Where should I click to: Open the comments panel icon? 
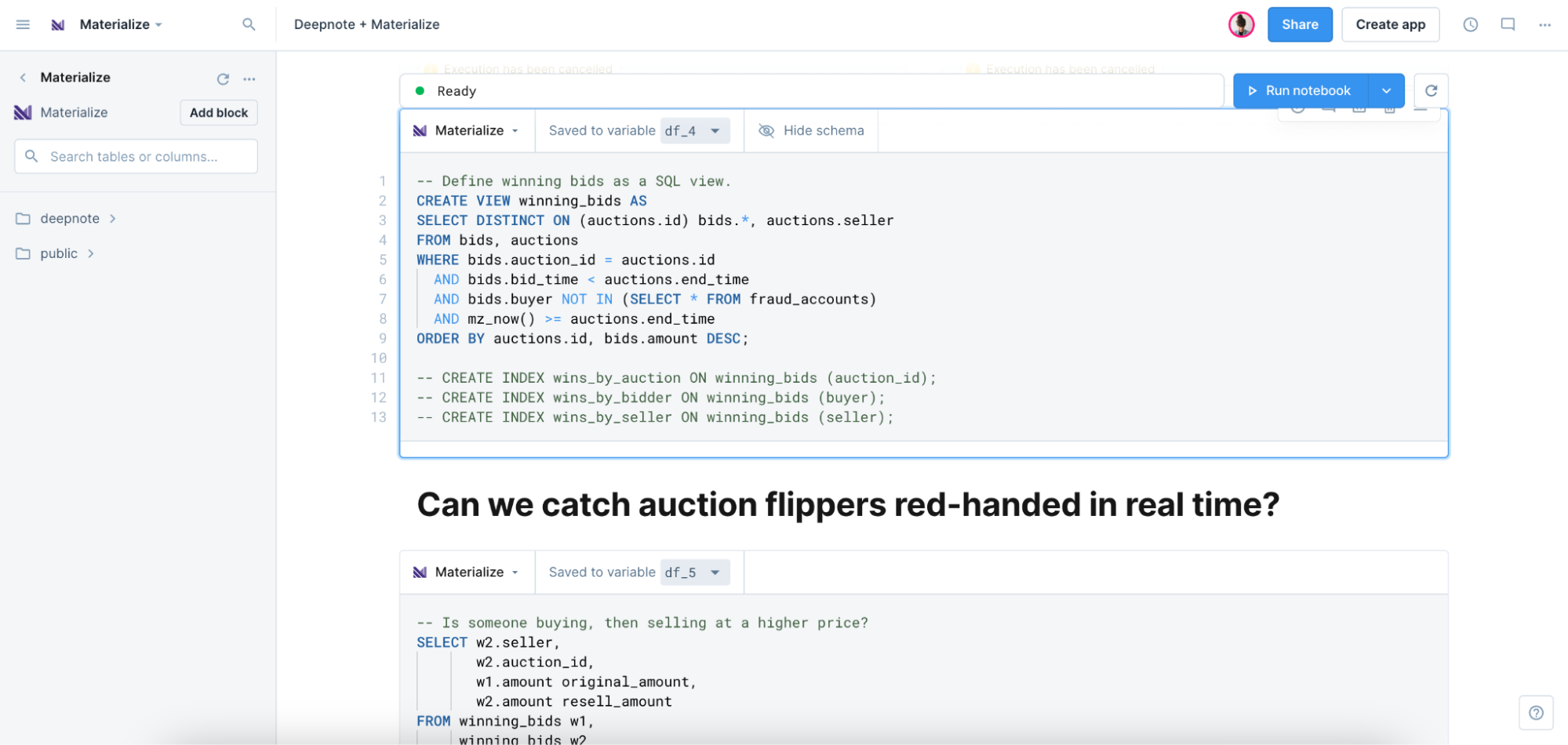(x=1508, y=24)
